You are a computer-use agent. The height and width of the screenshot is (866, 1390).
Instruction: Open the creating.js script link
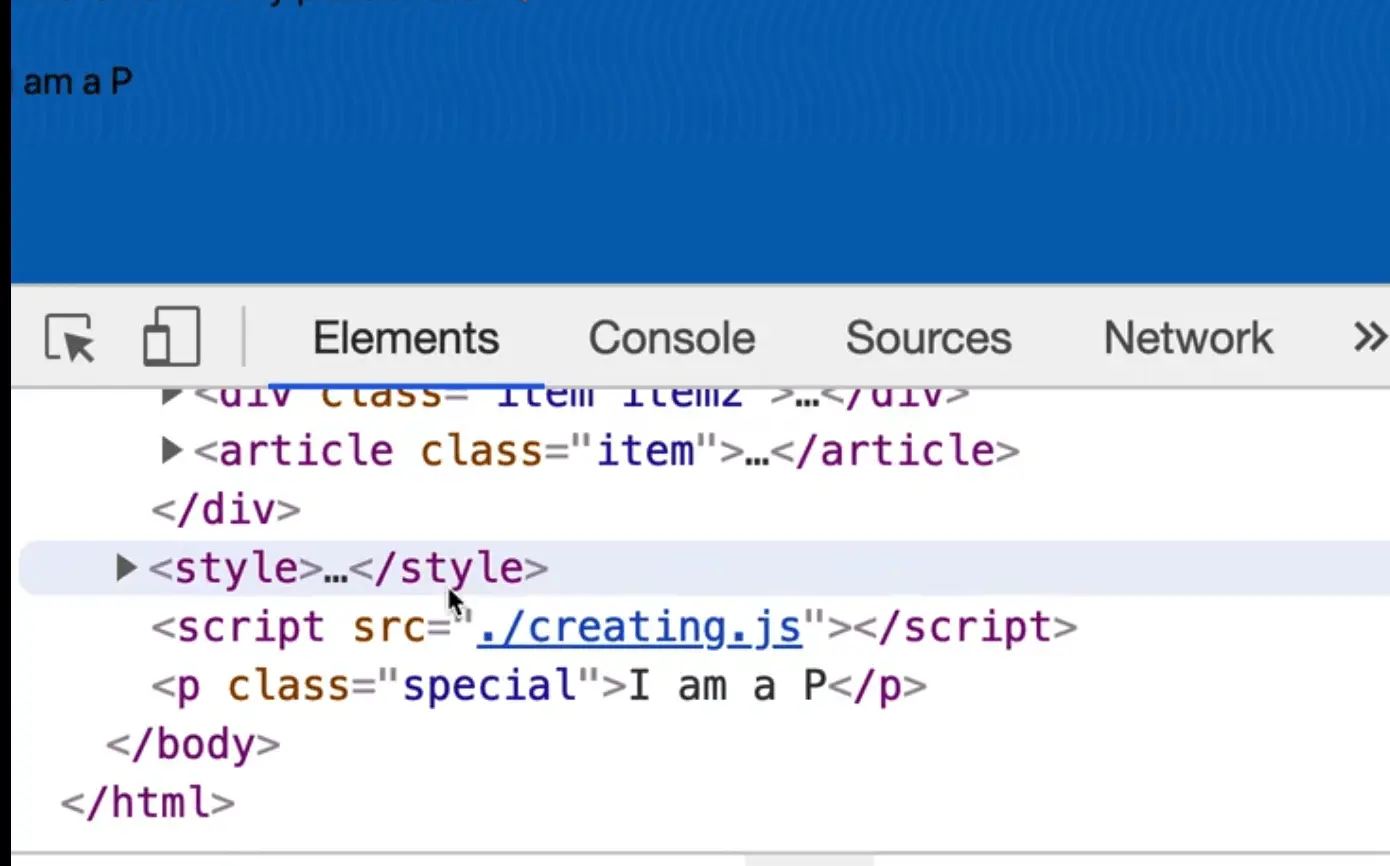[x=637, y=627]
